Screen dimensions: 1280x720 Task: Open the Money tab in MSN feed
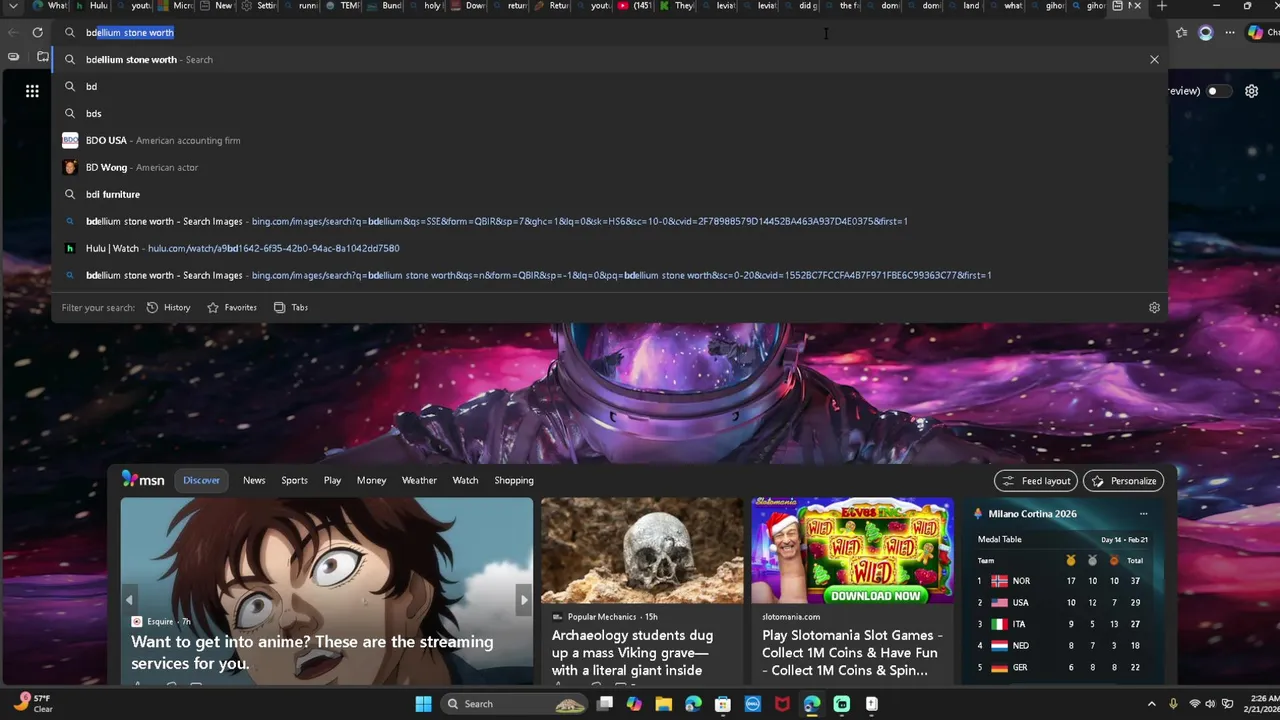371,480
